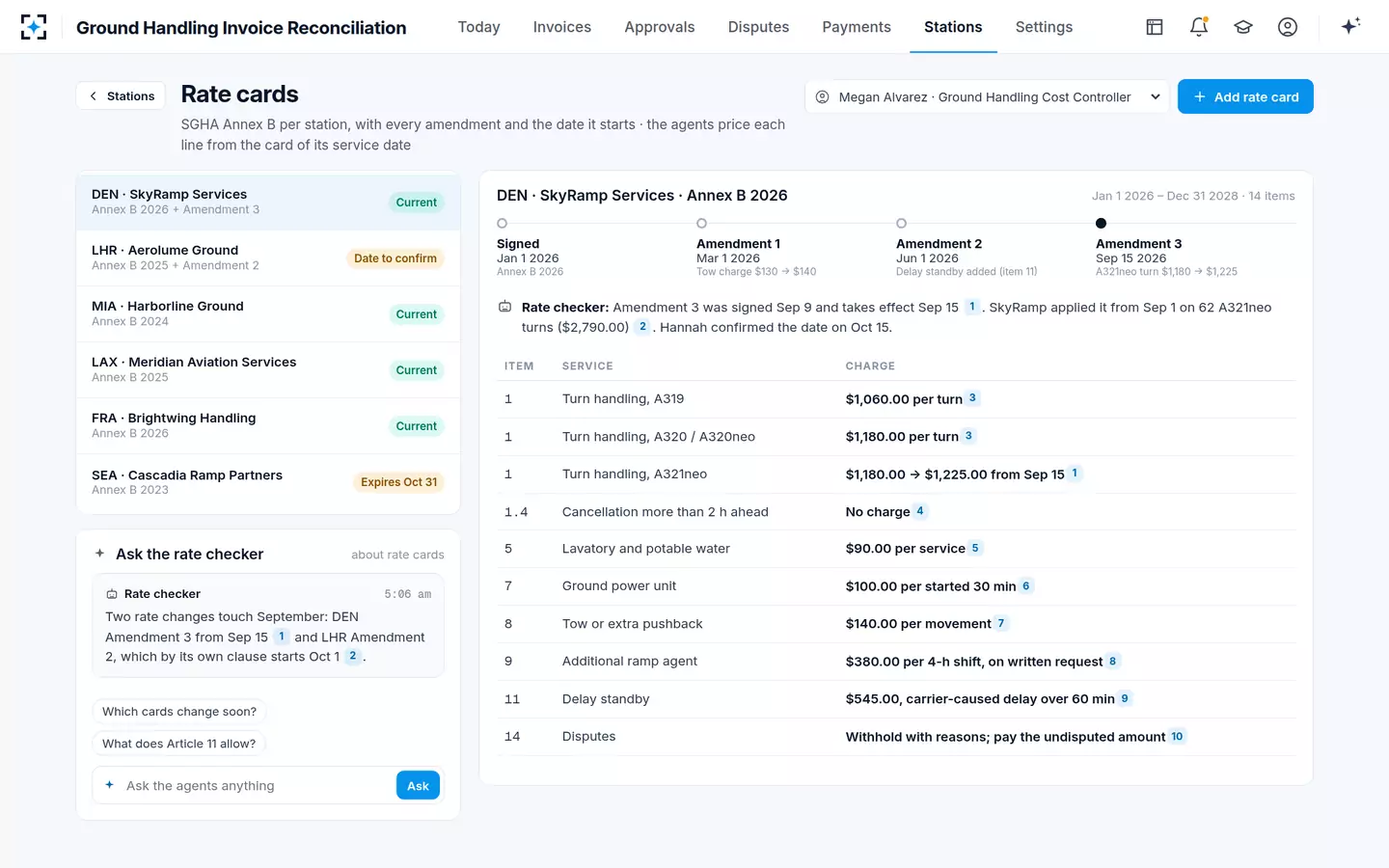Open the Approvals tab
Viewport: 1389px width, 868px height.
[660, 27]
